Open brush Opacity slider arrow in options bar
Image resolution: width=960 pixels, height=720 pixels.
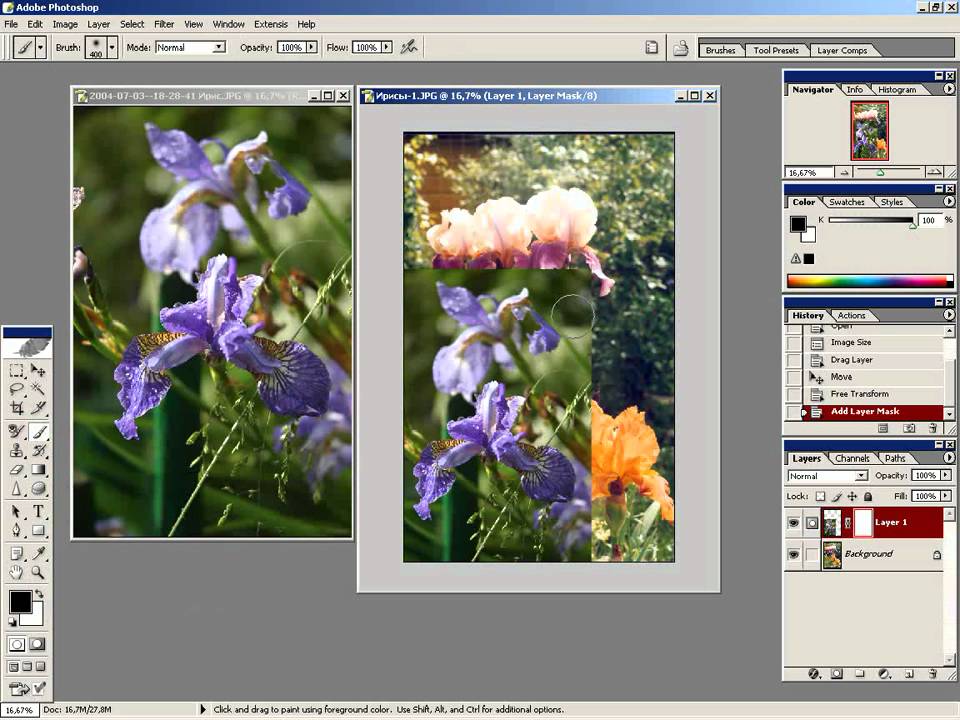pyautogui.click(x=312, y=47)
